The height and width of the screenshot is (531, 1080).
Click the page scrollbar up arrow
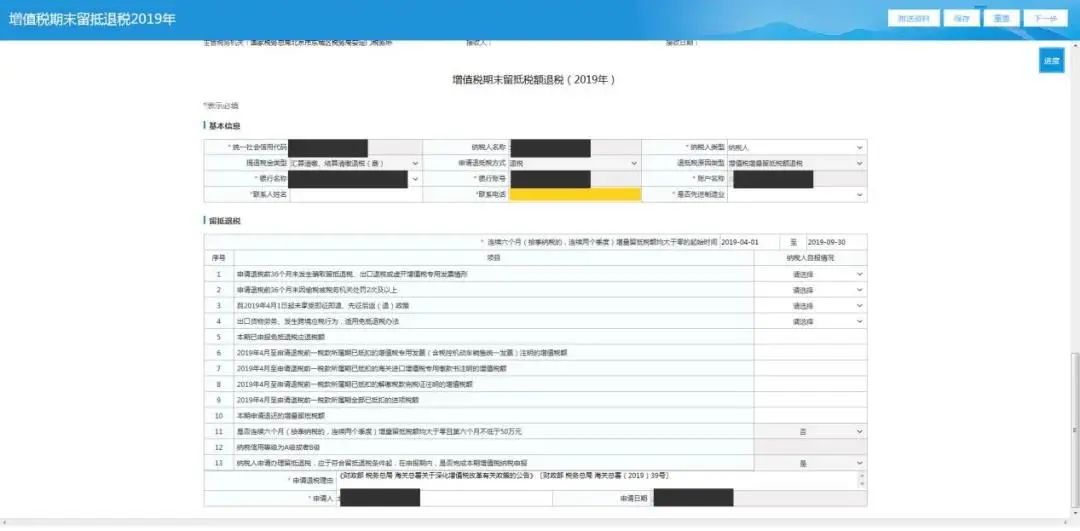pyautogui.click(x=1075, y=45)
